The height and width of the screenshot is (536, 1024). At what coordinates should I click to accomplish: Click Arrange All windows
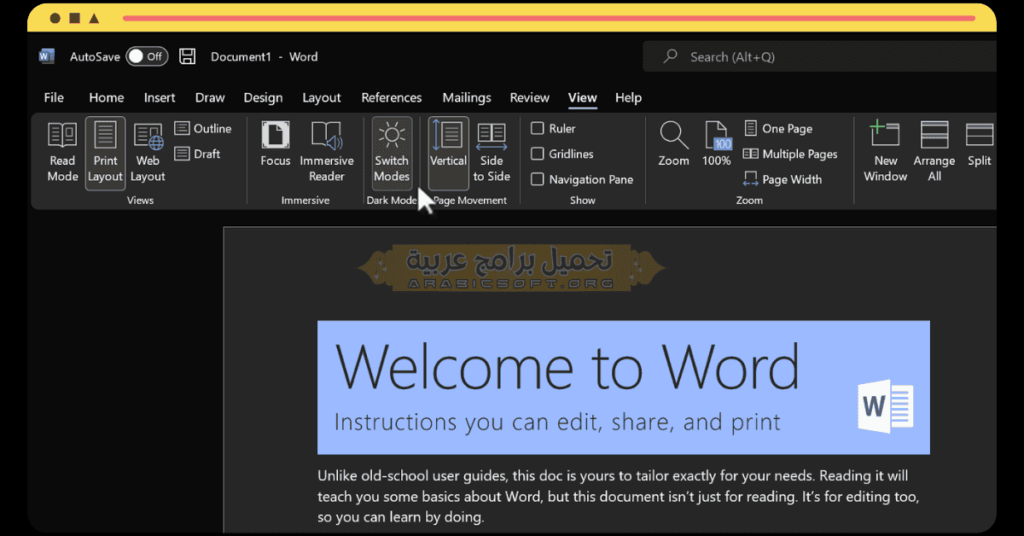point(934,153)
